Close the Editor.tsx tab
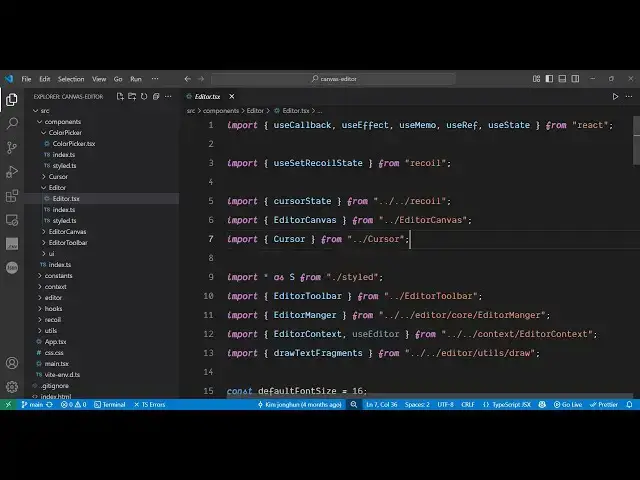 (232, 96)
